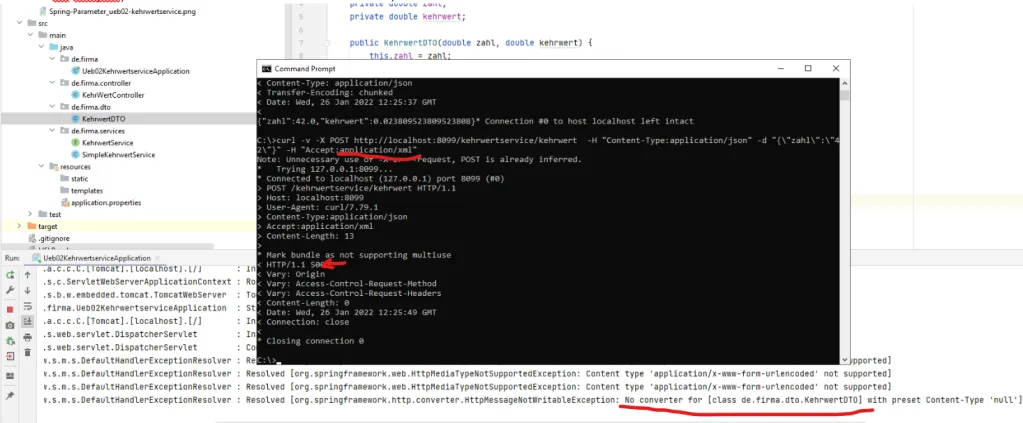Click the Rerun application icon in Run panel
Image resolution: width=1023 pixels, height=423 pixels.
click(x=10, y=275)
